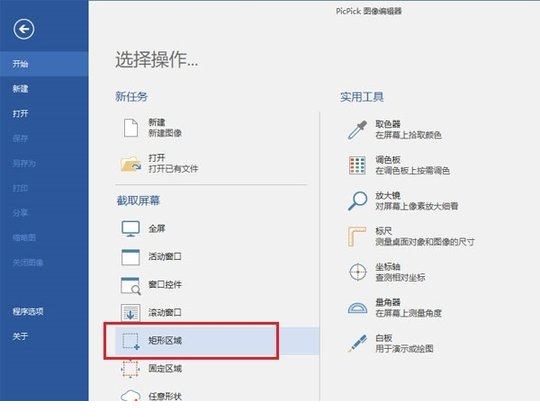Click the 任意形状 capture label
Screen dimensions: 540x417
tap(165, 397)
